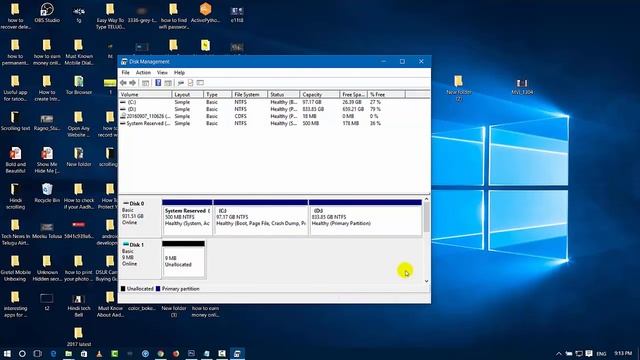Click the blue Help question-mark toolbar icon
The width and height of the screenshot is (640, 360).
[x=158, y=83]
